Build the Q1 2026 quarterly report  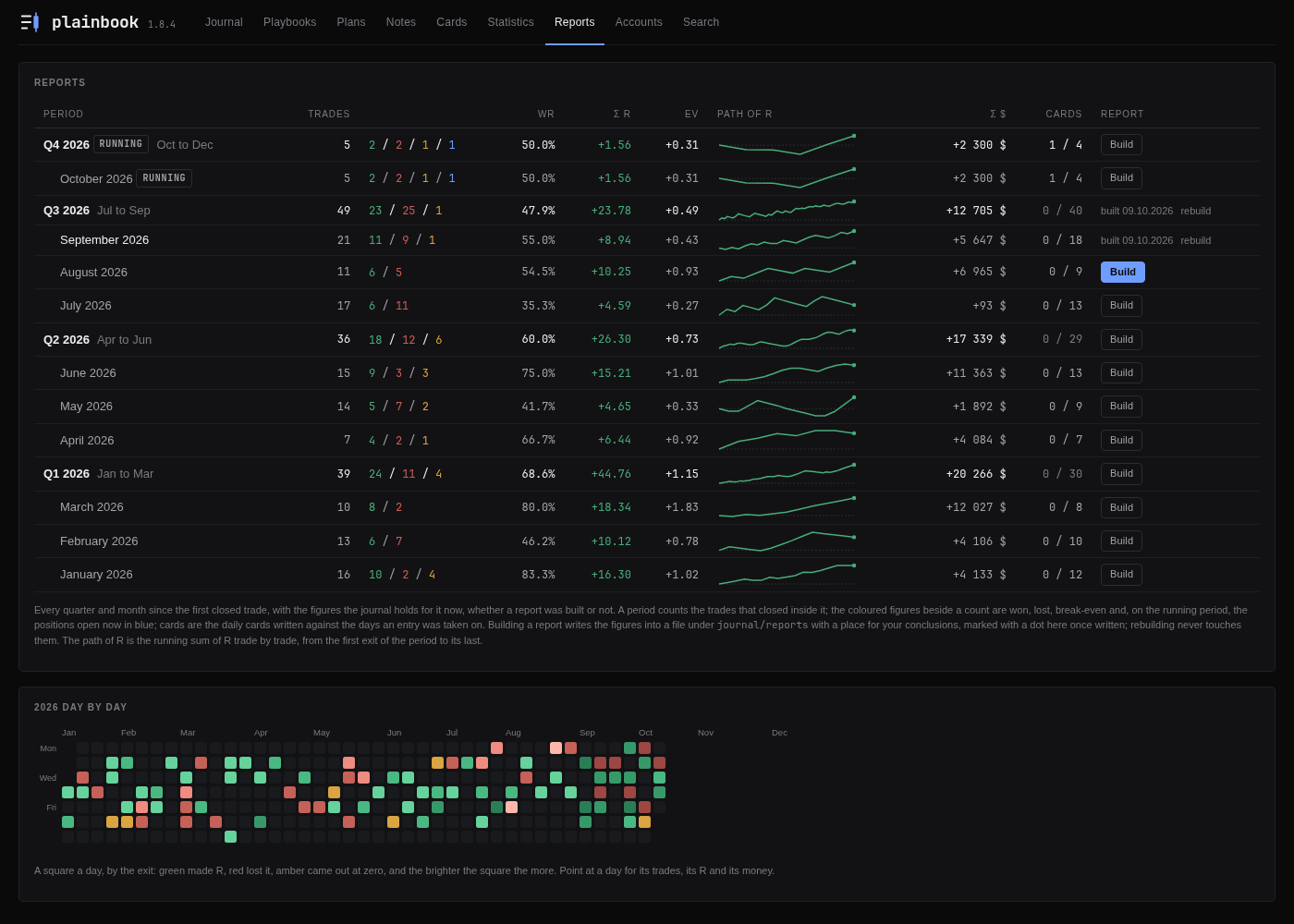click(x=1121, y=474)
